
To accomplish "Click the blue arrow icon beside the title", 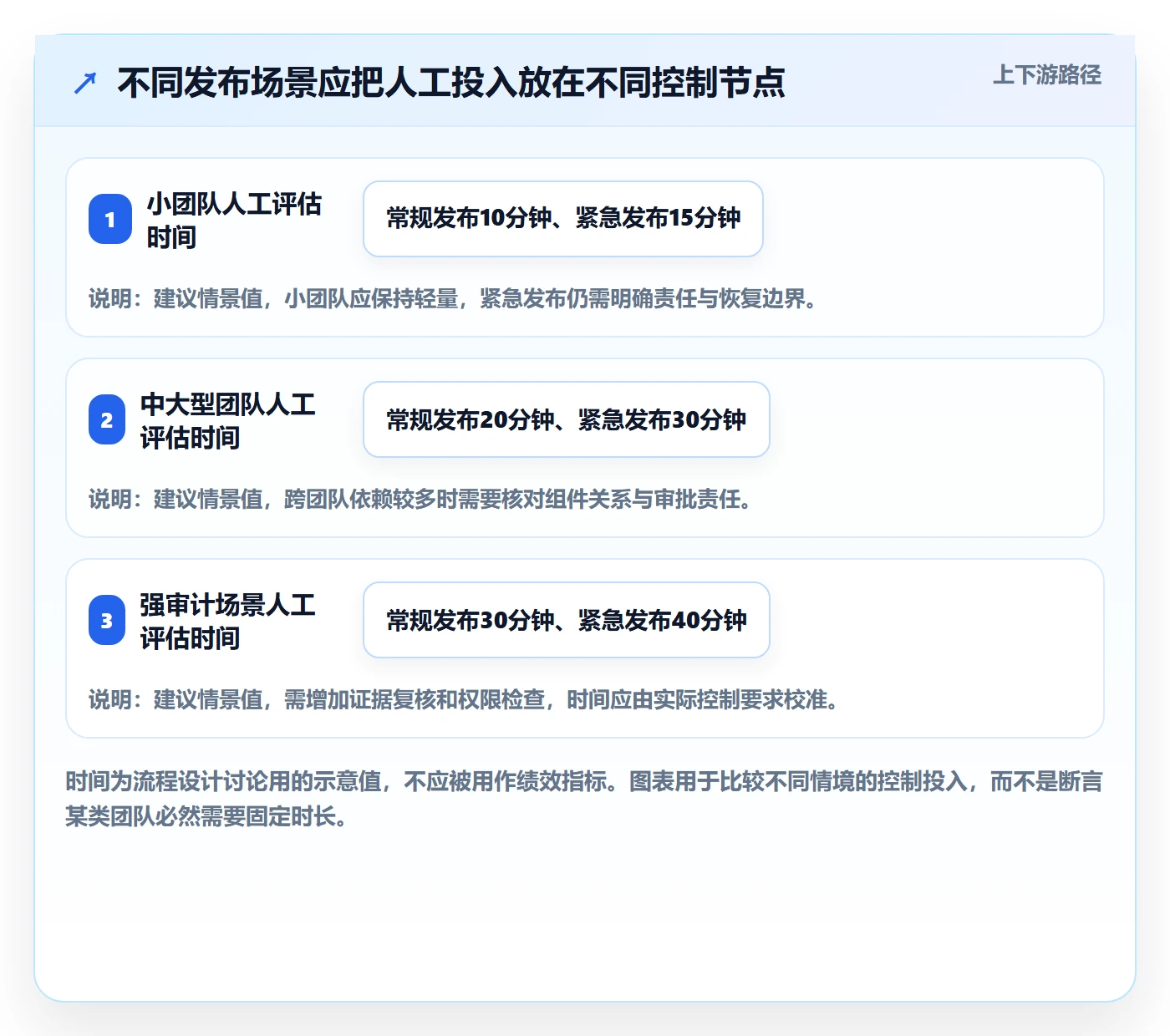I will [85, 83].
